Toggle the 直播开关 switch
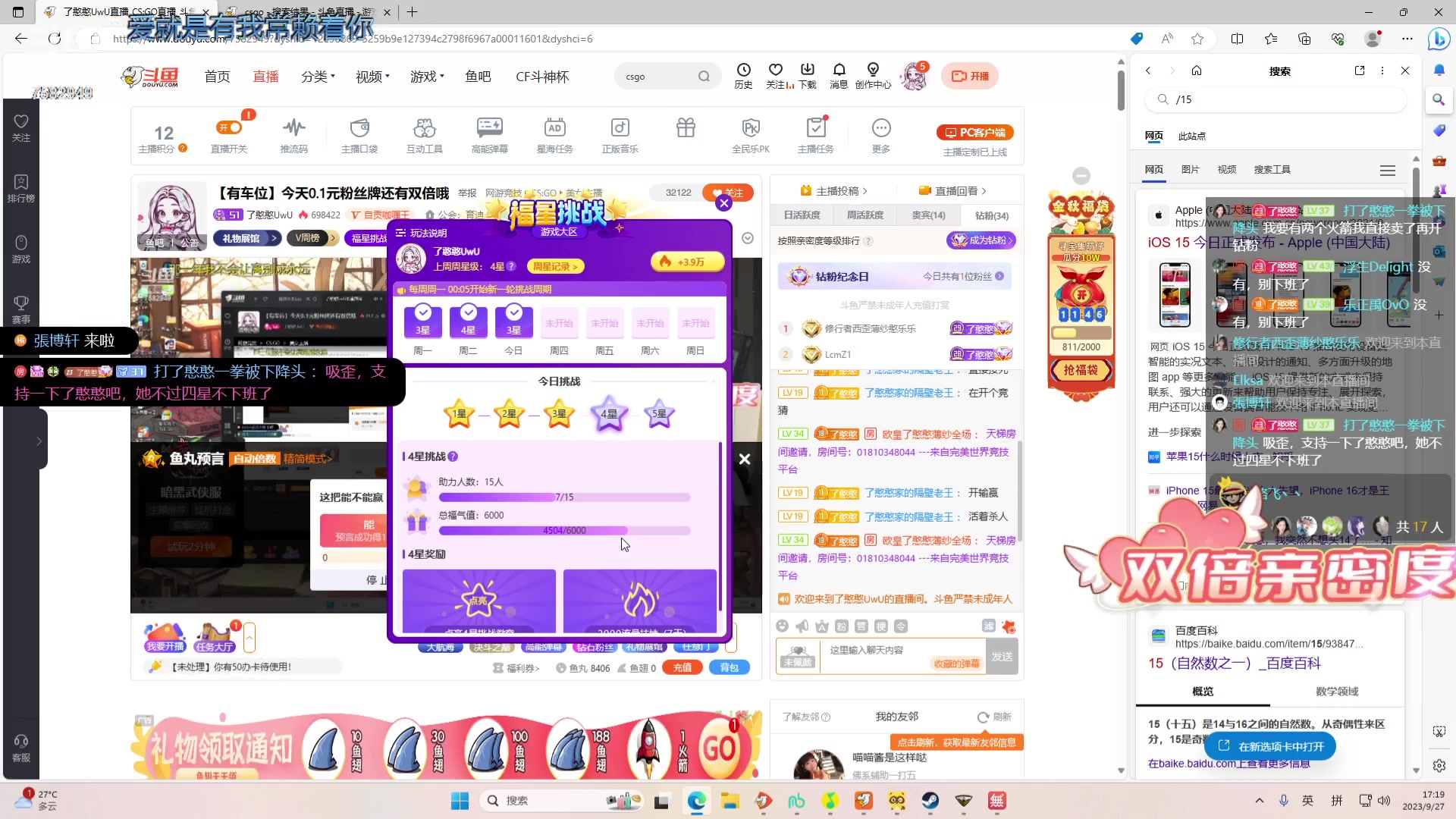The width and height of the screenshot is (1456, 819). tap(229, 127)
